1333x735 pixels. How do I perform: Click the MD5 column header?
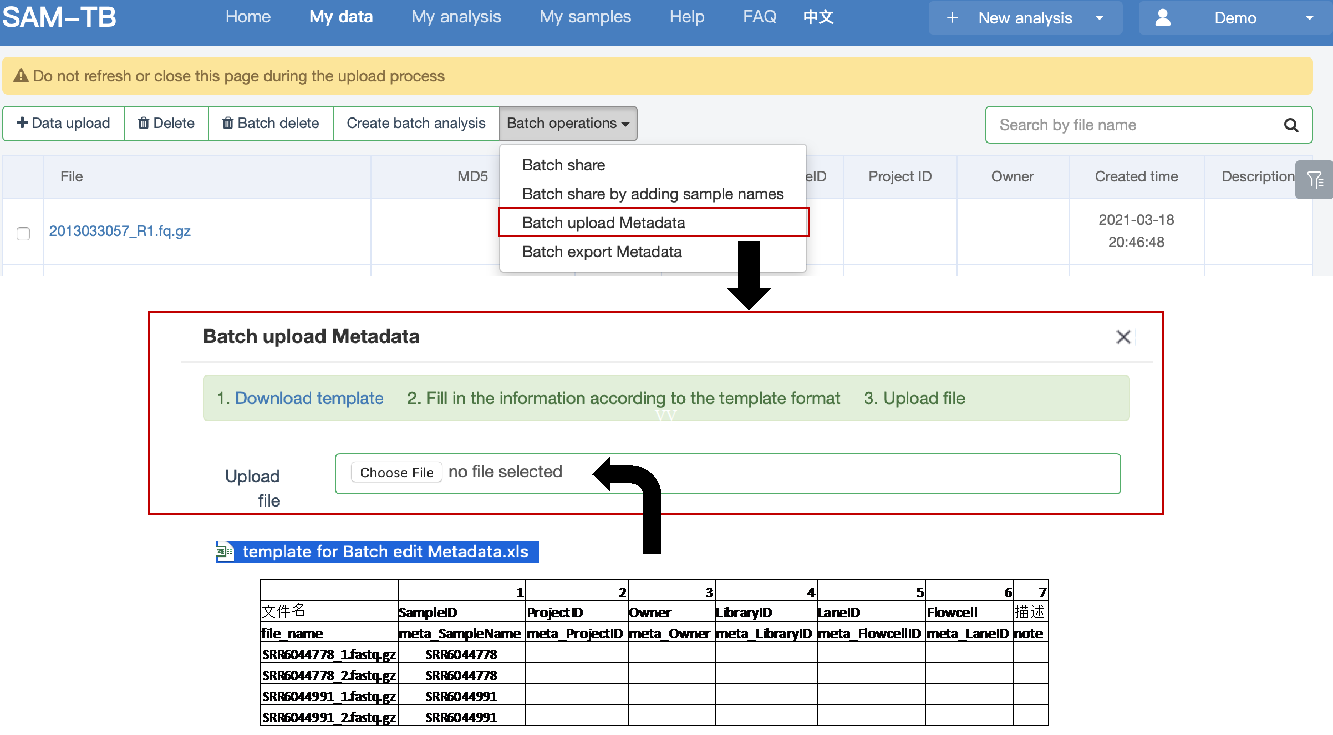[472, 176]
